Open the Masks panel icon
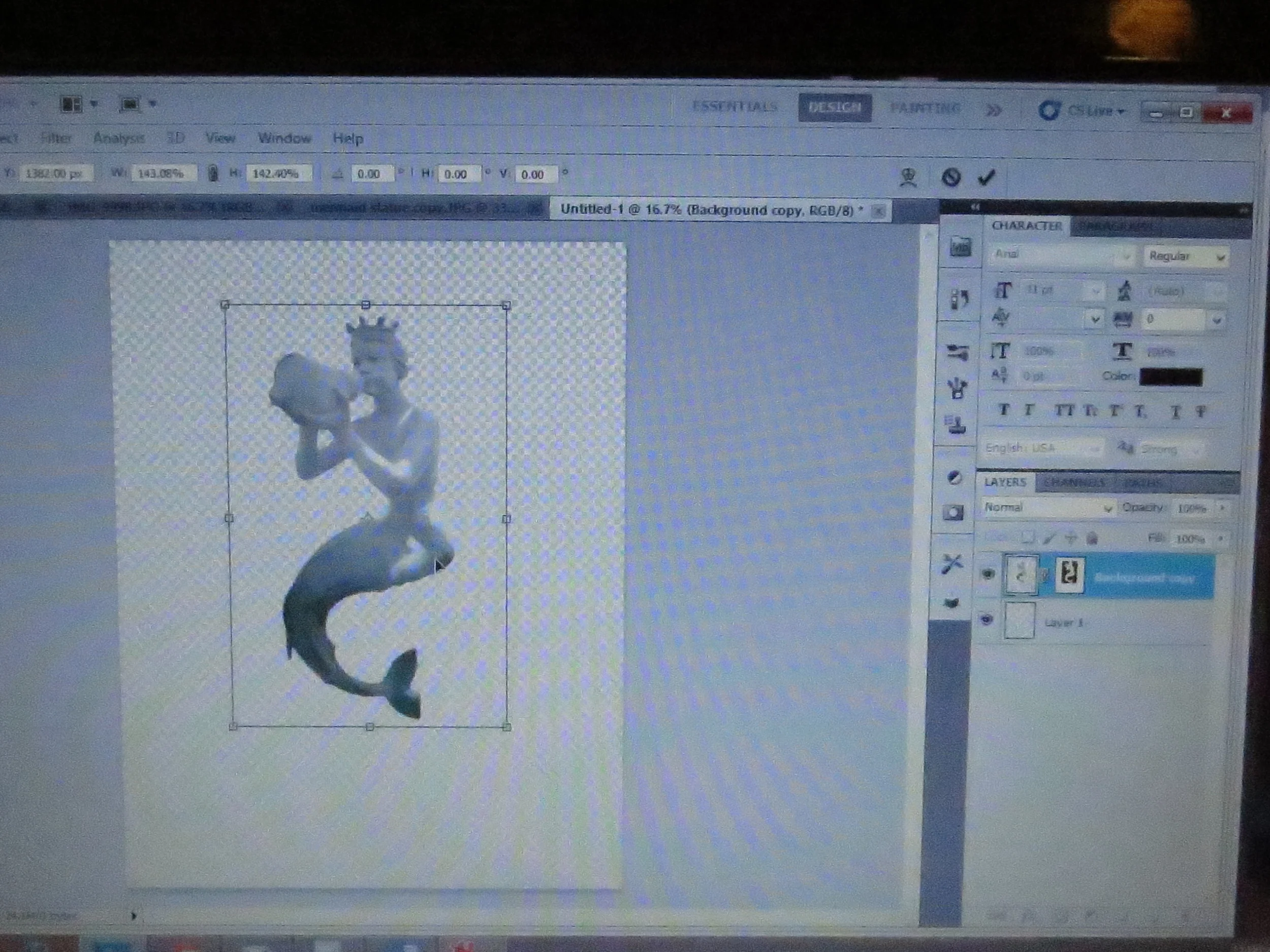 (x=954, y=512)
